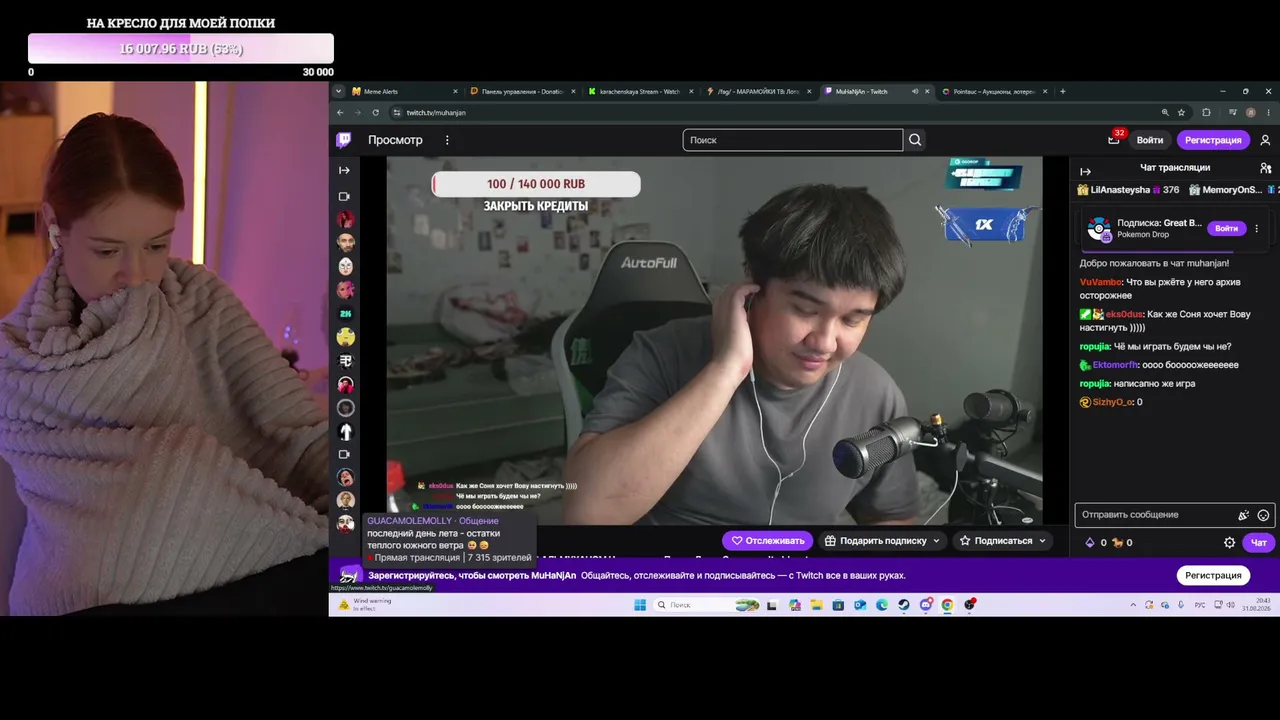Click the followed channels camera icon in sidebar

345,196
